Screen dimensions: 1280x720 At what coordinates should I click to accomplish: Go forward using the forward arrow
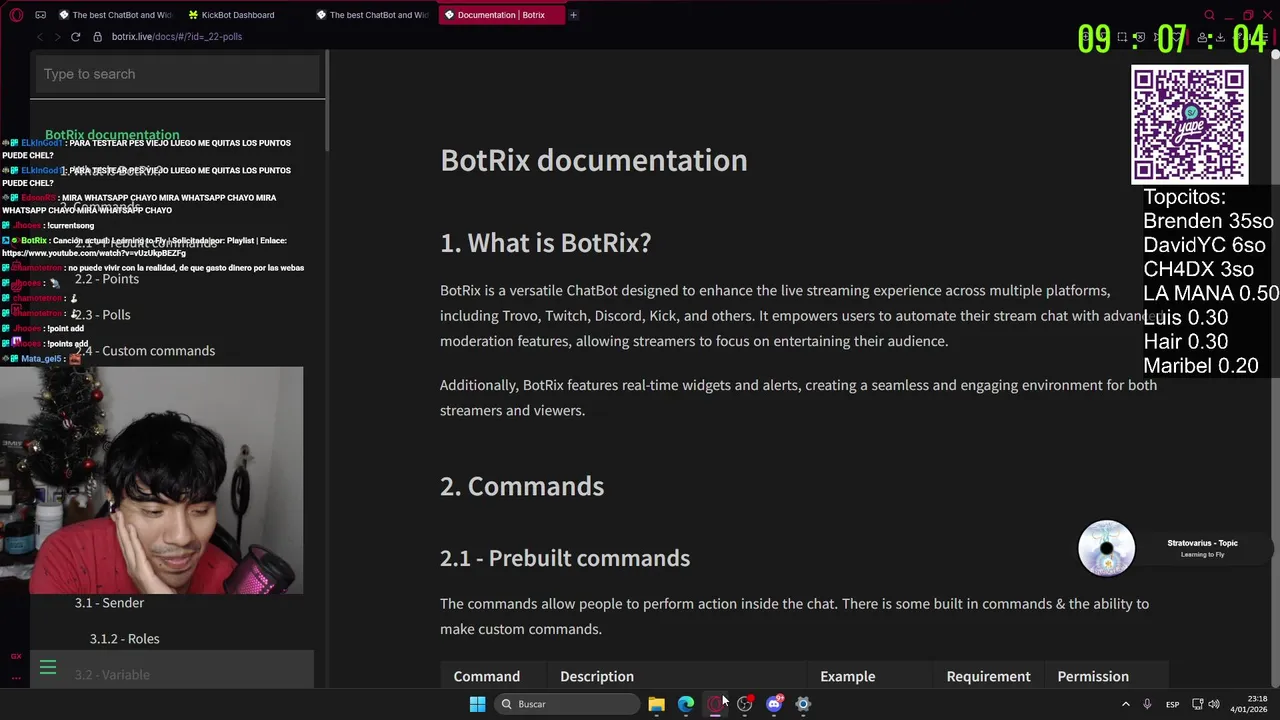point(58,37)
